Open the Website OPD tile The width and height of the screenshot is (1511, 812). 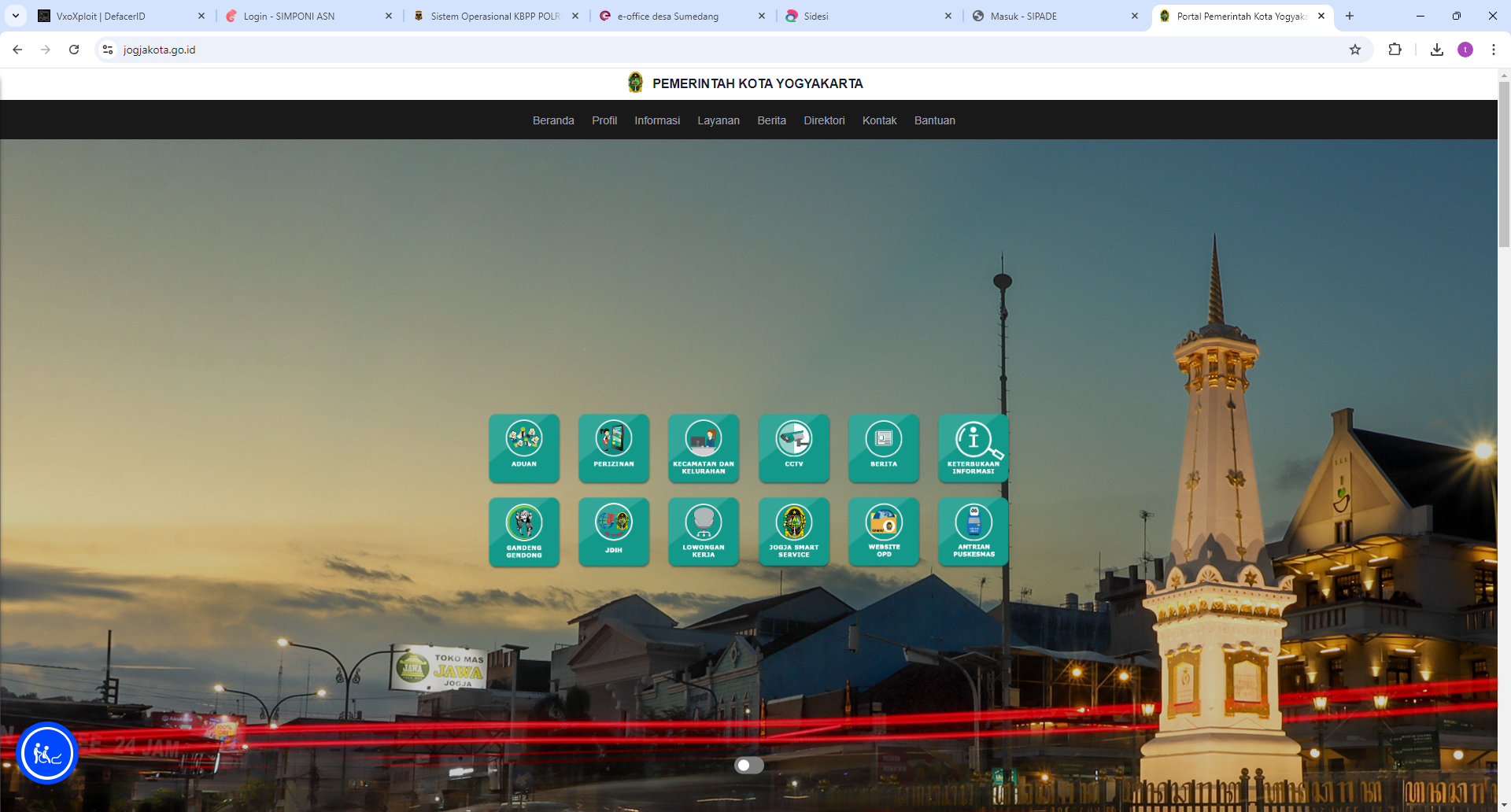884,532
